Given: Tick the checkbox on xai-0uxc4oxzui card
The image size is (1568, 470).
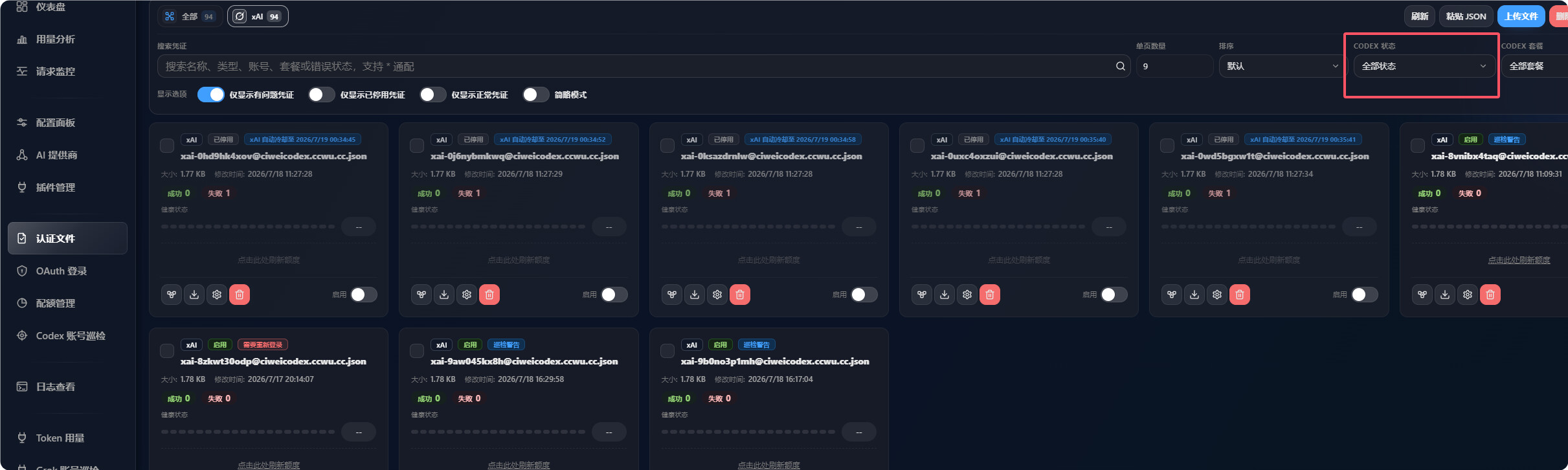Looking at the screenshot, I should pos(917,146).
